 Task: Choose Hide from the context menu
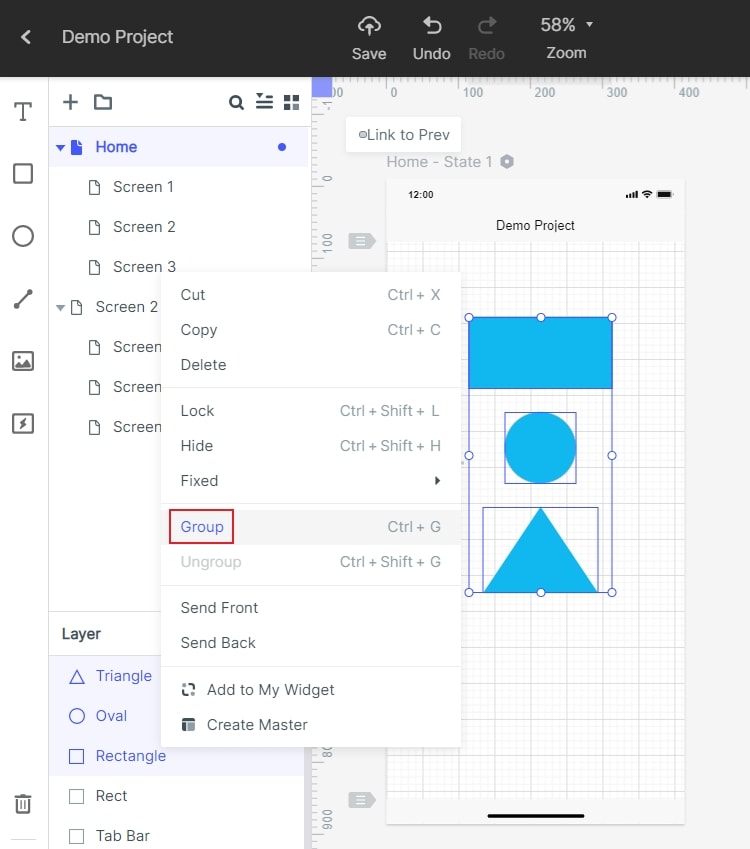coord(311,446)
